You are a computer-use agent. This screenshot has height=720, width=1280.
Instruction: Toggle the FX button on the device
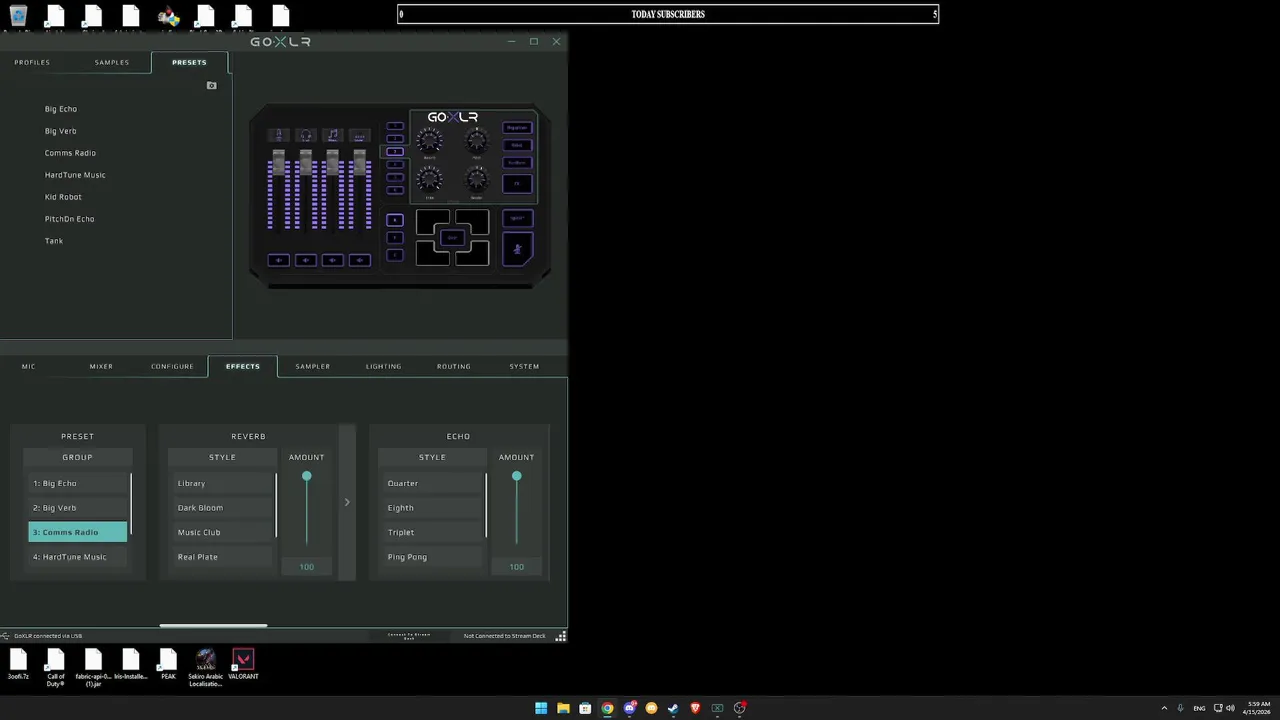(x=518, y=184)
